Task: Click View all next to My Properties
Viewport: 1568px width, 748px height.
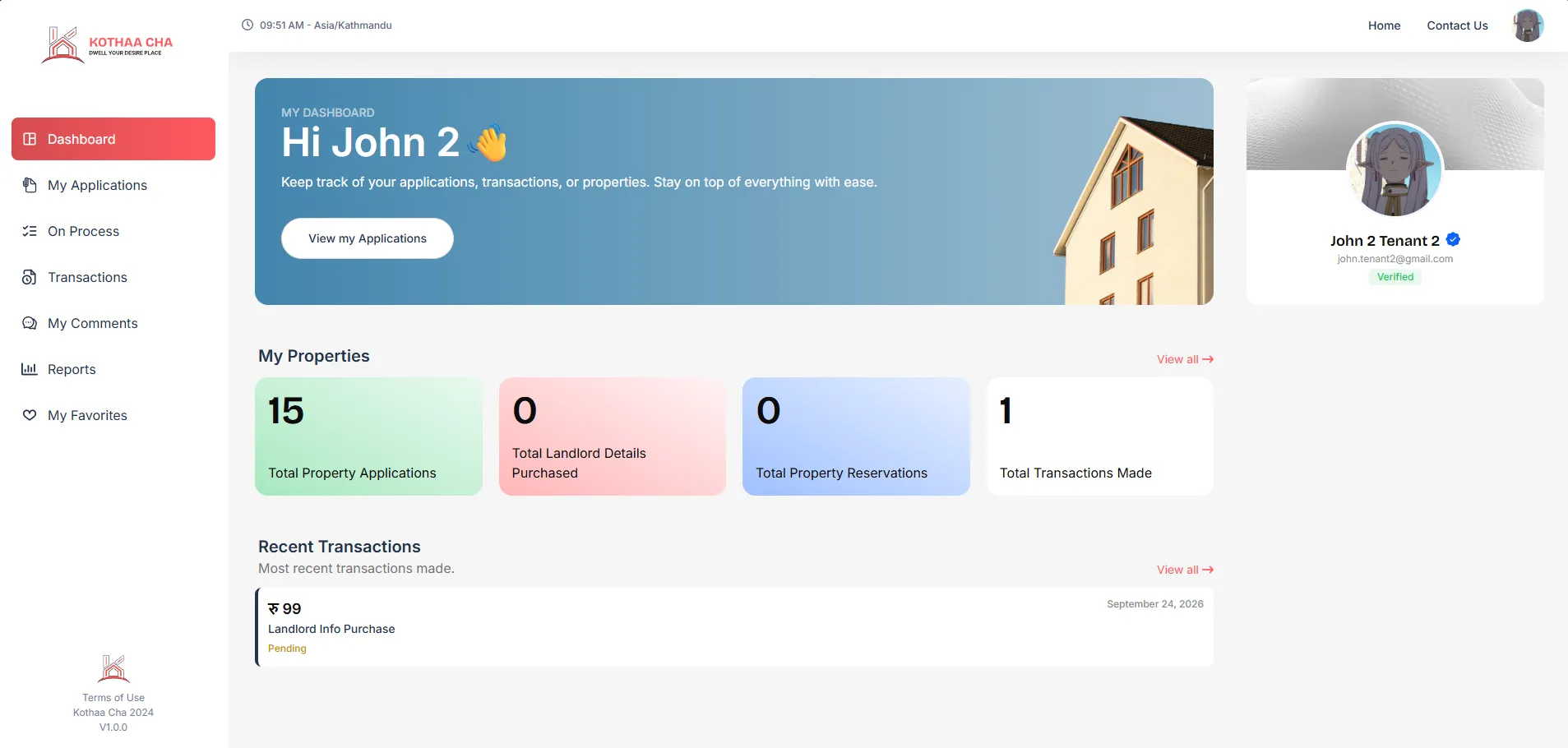Action: [x=1185, y=359]
